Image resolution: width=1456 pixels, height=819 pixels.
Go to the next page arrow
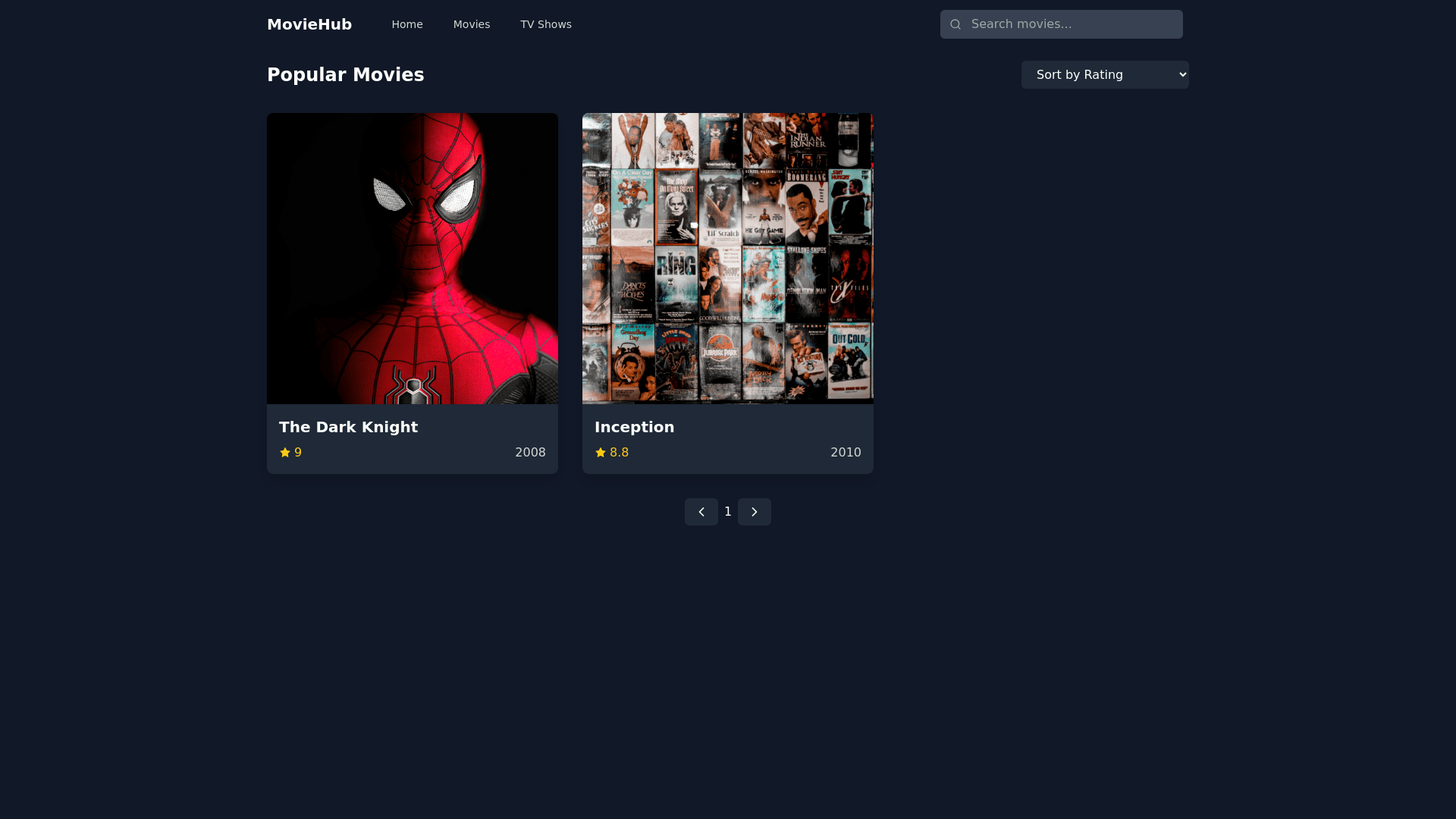tap(754, 512)
